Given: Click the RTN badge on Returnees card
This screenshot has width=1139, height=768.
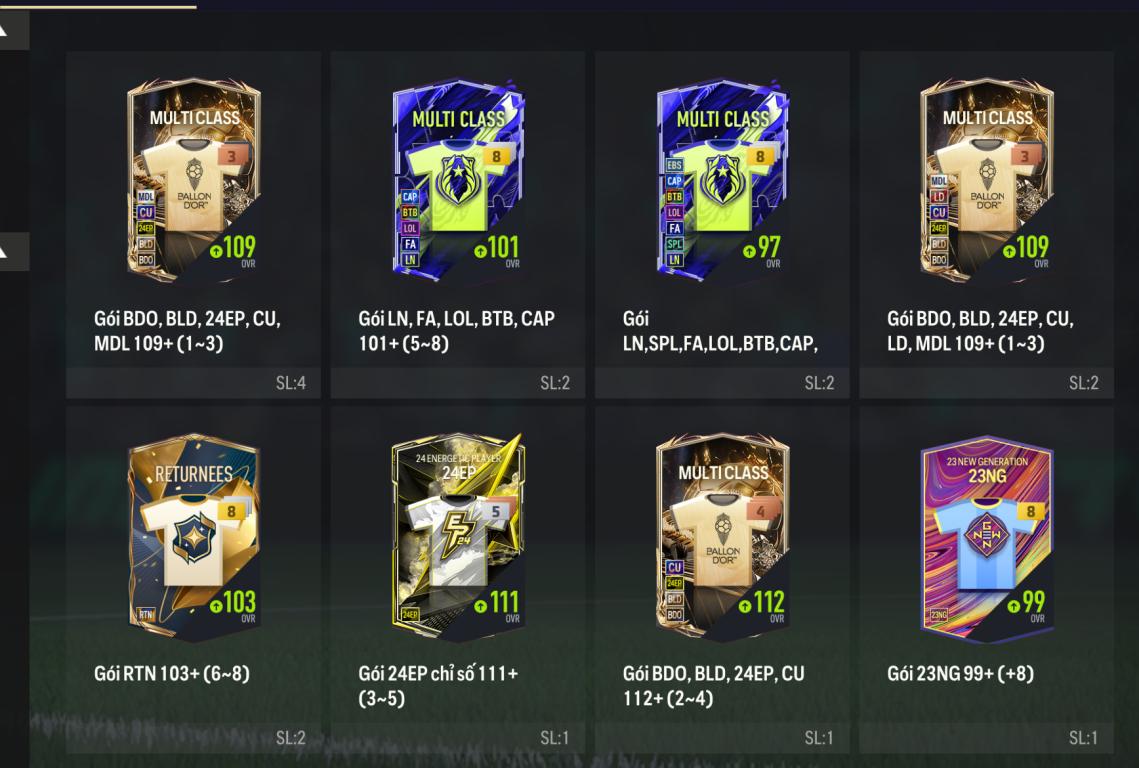Looking at the screenshot, I should (146, 615).
